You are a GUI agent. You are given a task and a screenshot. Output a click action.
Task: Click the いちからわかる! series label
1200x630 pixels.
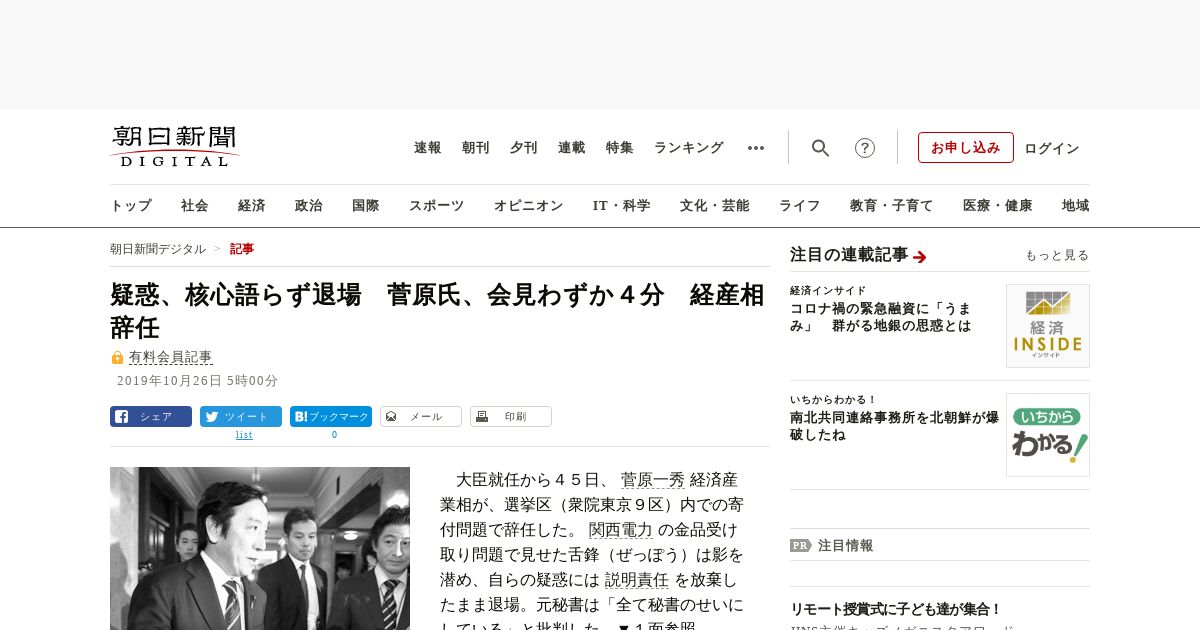[x=833, y=400]
